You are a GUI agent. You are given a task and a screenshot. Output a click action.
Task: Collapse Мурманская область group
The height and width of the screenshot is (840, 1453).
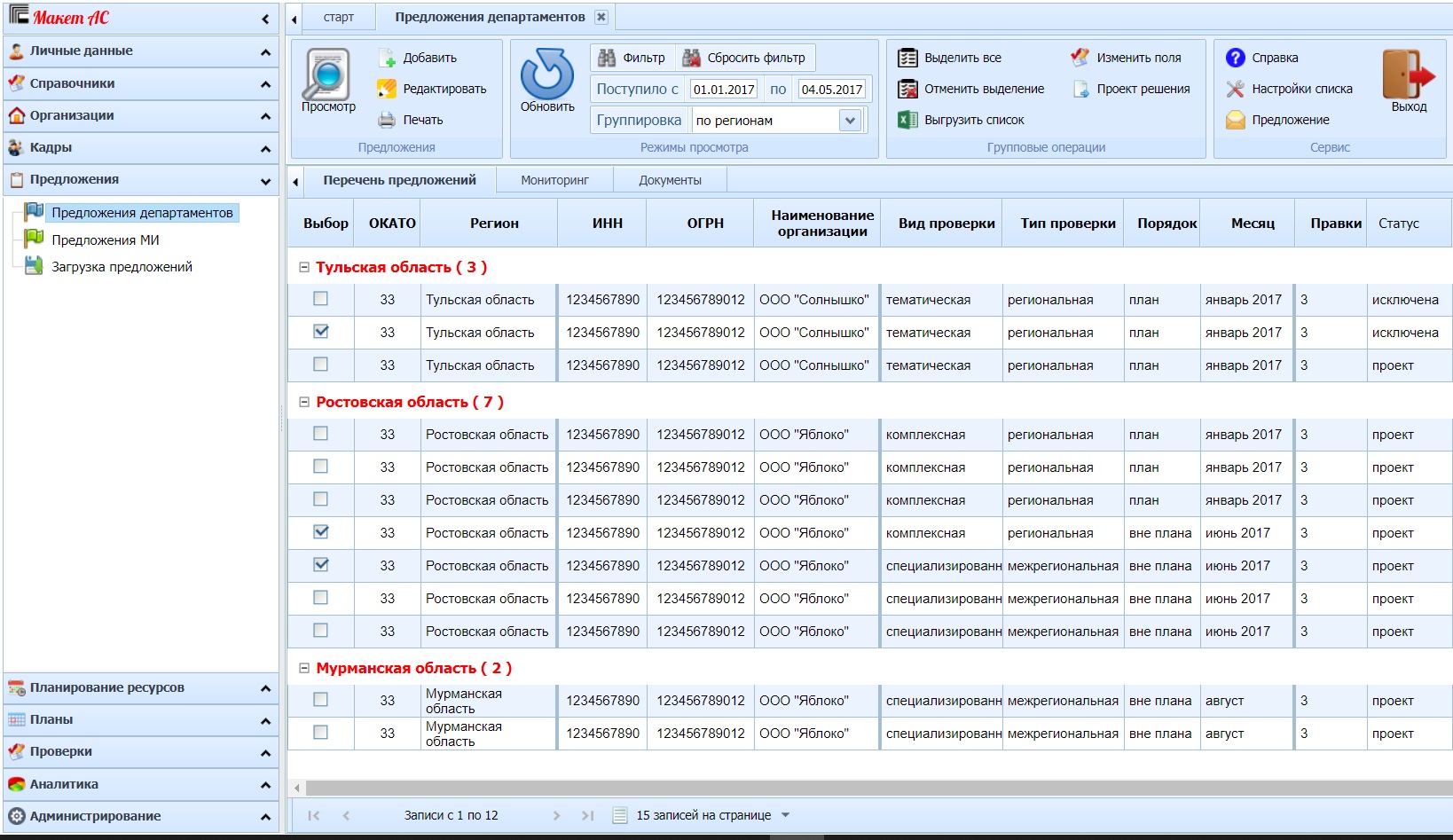coord(304,668)
